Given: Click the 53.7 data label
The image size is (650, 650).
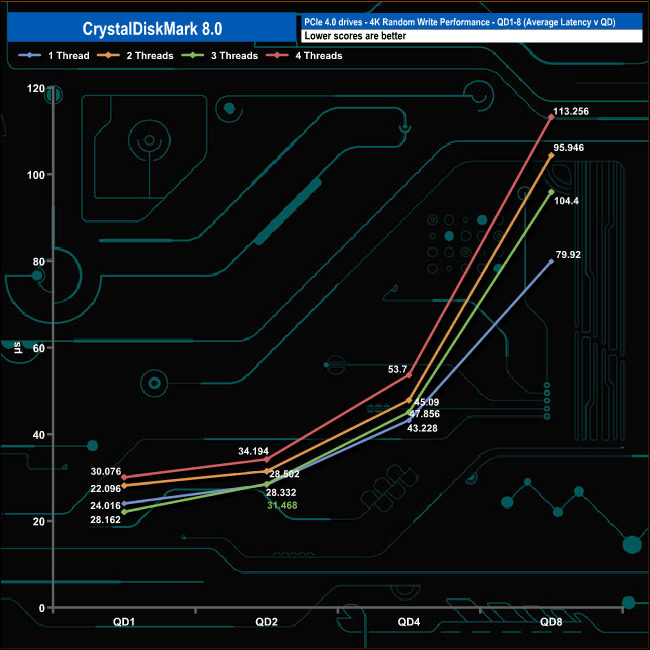Looking at the screenshot, I should point(397,369).
